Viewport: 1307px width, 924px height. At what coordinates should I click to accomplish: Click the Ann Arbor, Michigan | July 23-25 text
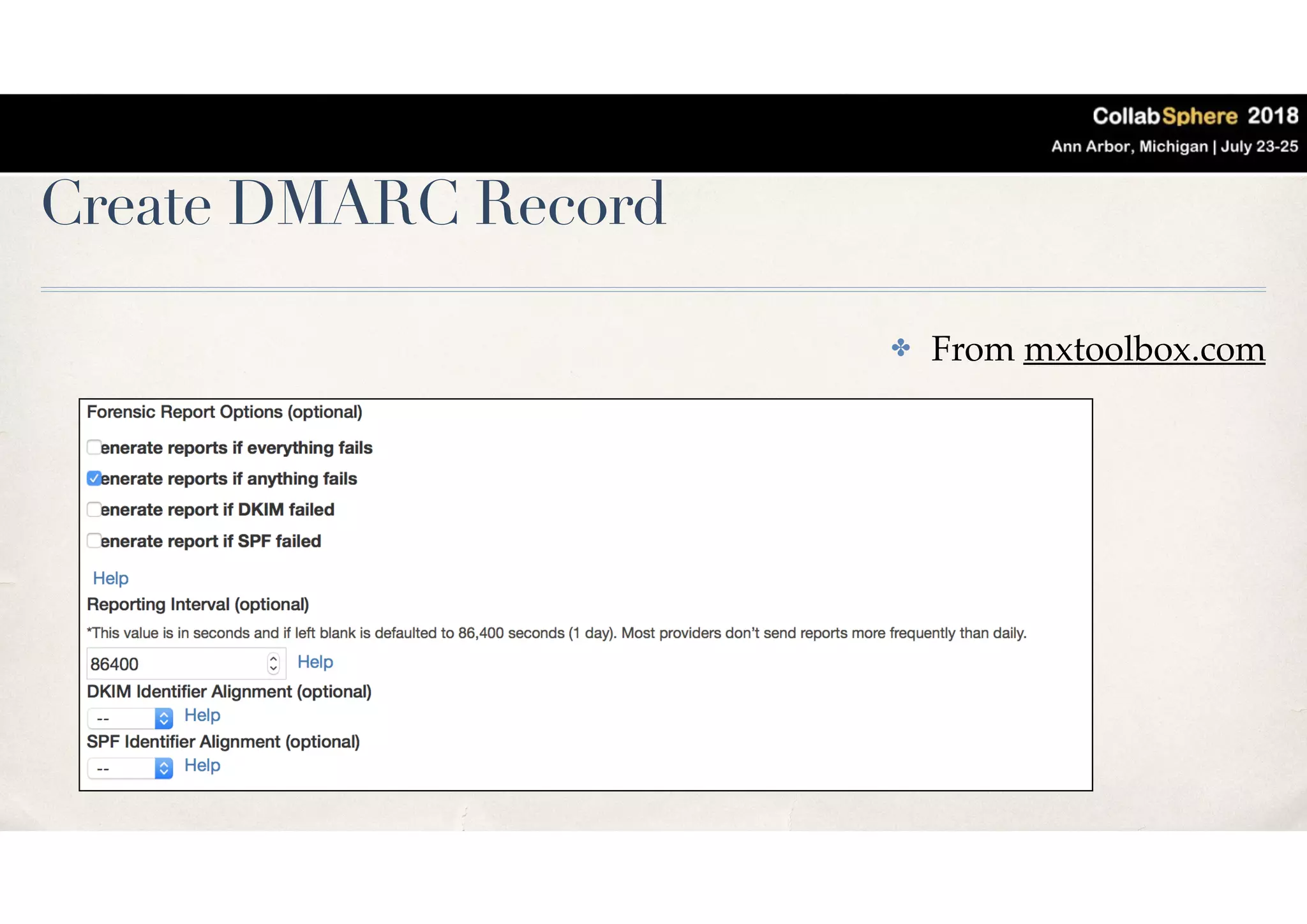(1174, 147)
